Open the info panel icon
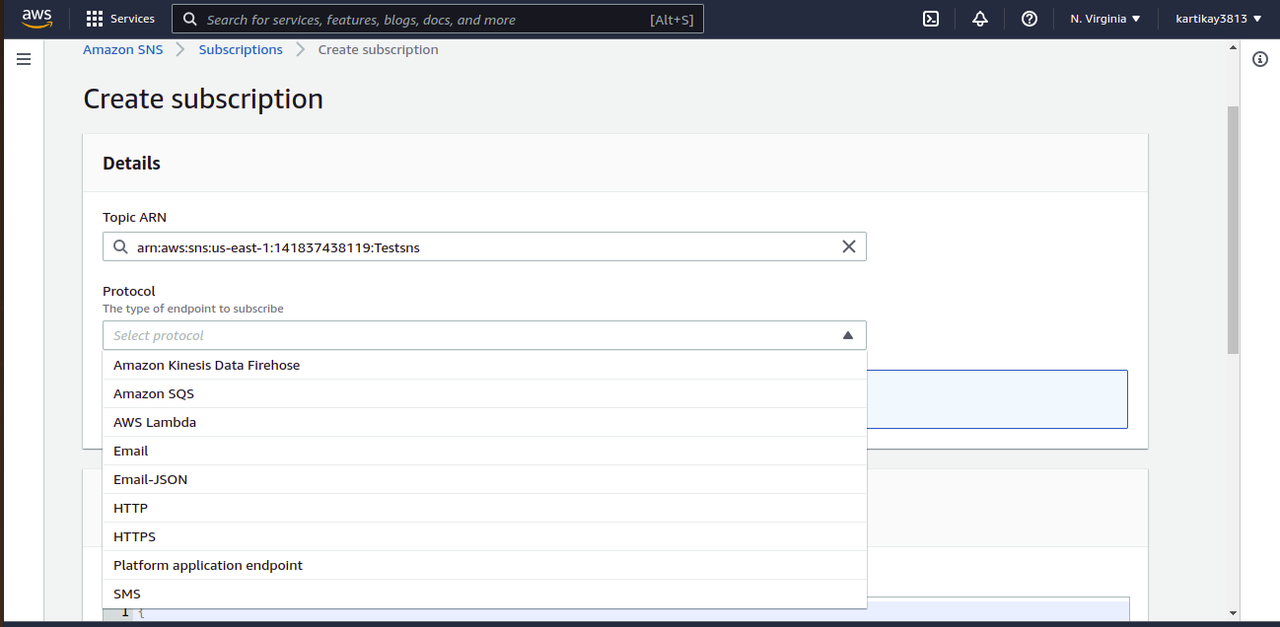The image size is (1280, 627). coord(1260,60)
